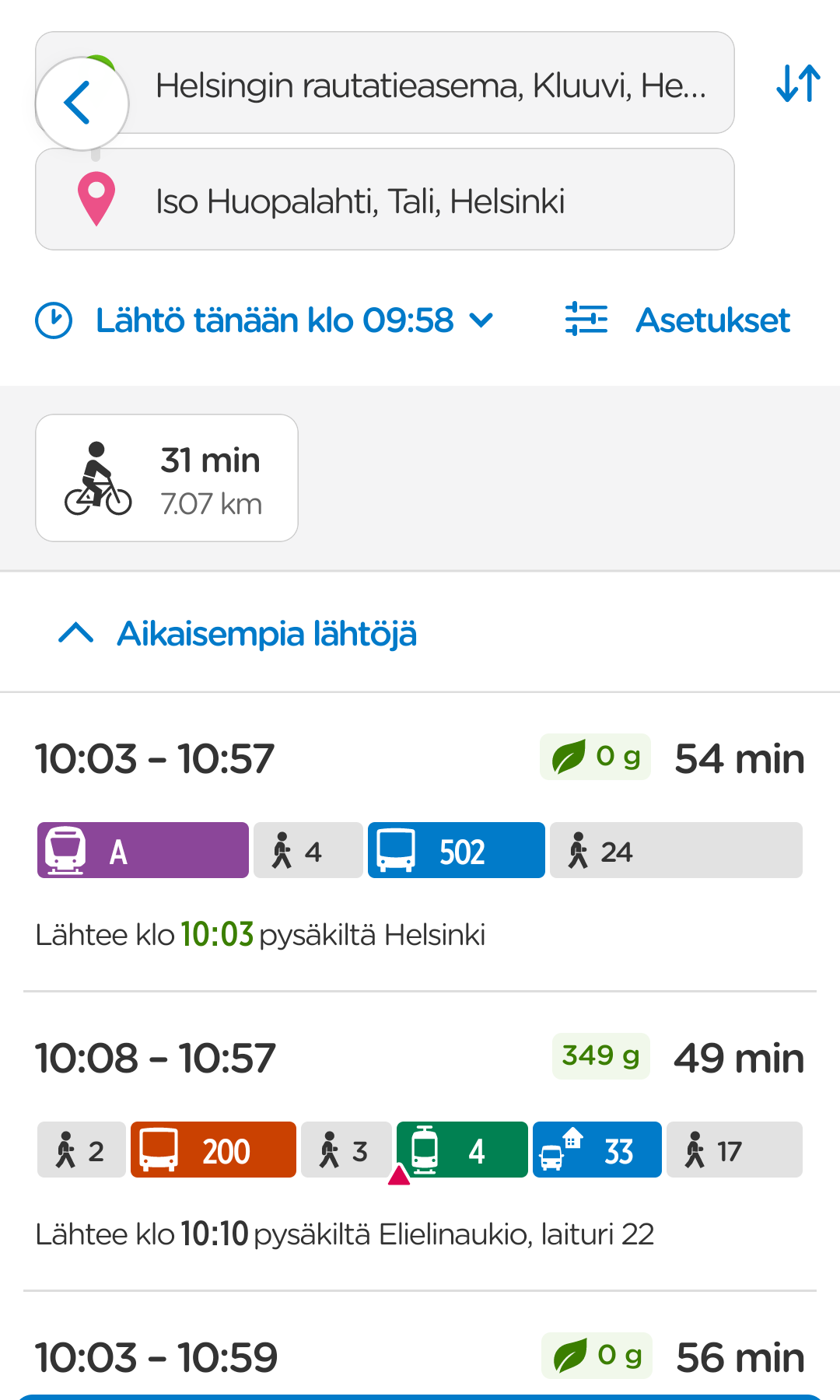This screenshot has width=840, height=1400.
Task: Tap the red disruption warning triangle
Action: 399,1174
